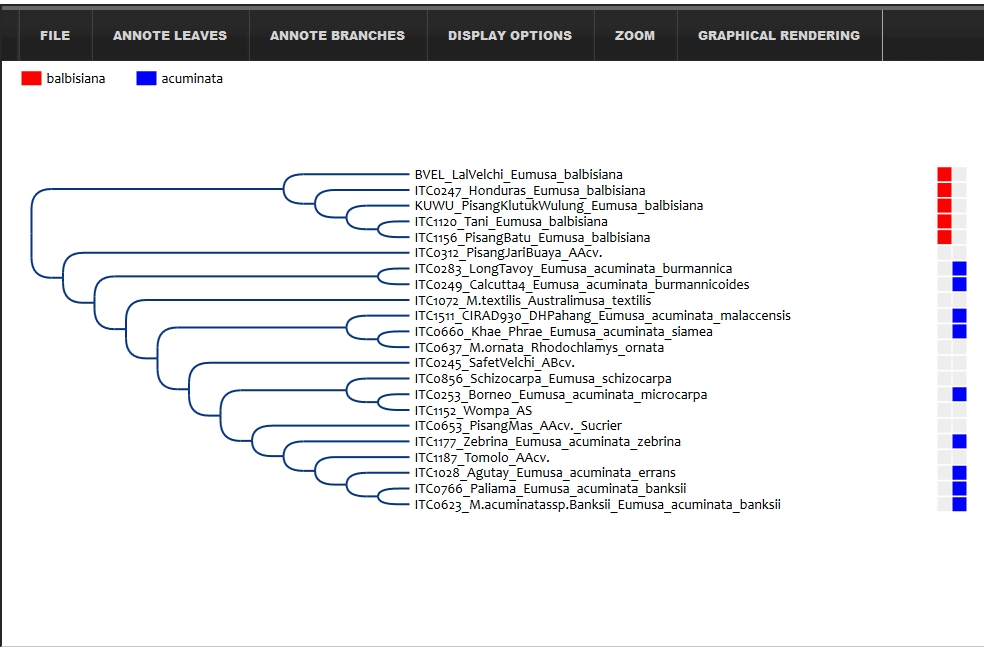
Task: Click the red balbisiana legend swatch
Action: click(31, 78)
